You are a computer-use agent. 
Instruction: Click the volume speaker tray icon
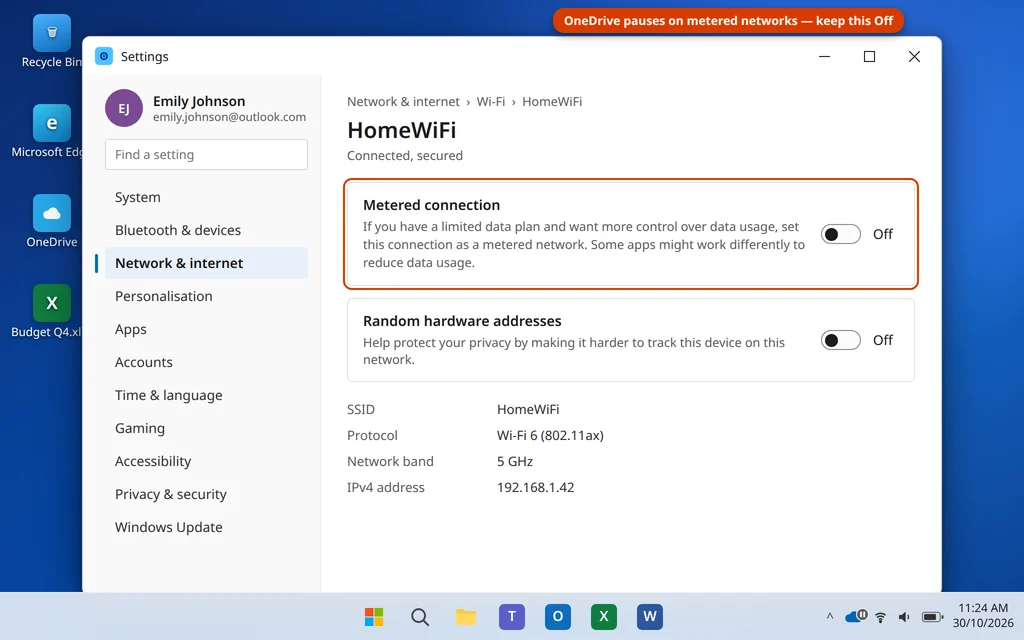click(x=904, y=616)
